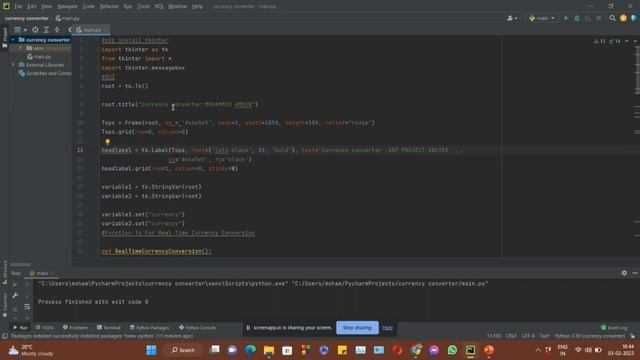Collapse the currency converter project folder
640x360 pixels.
(x=13, y=40)
